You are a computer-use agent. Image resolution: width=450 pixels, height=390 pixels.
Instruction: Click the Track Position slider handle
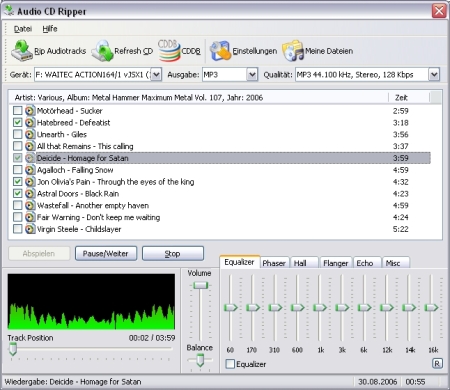coord(13,349)
